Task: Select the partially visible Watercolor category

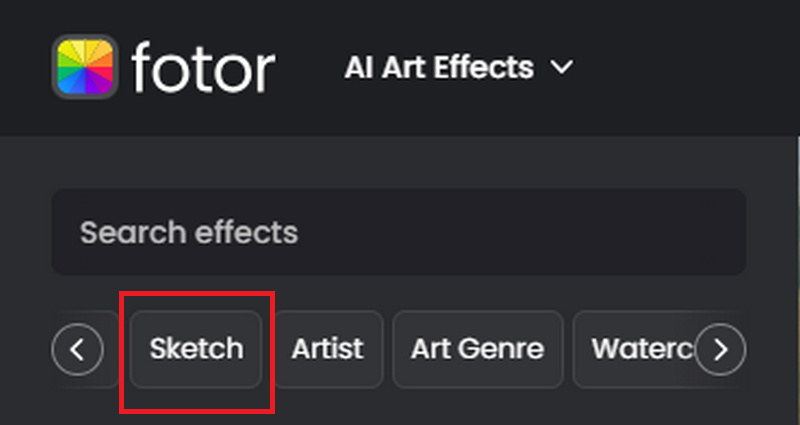Action: 643,349
